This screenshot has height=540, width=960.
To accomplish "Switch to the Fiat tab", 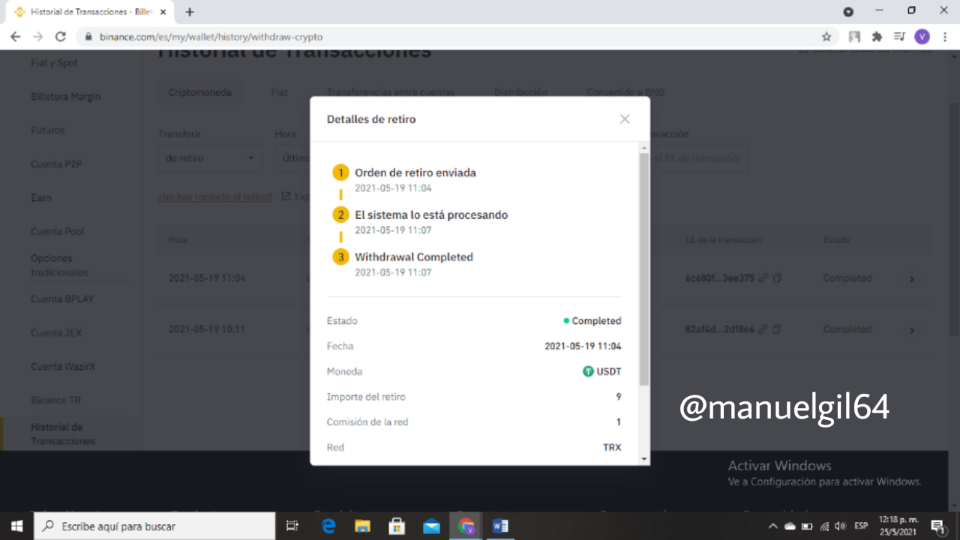I will pyautogui.click(x=279, y=92).
